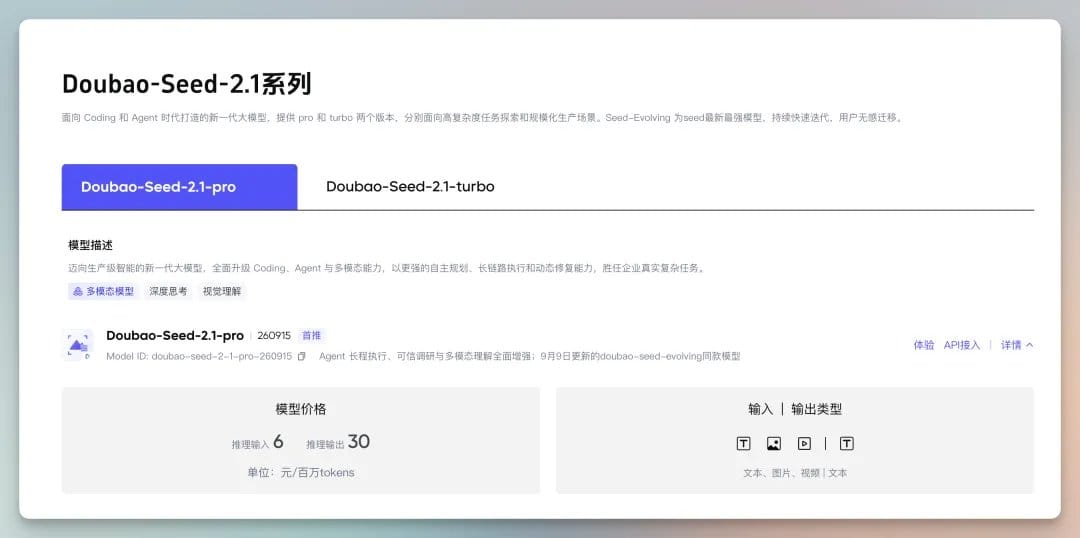1080x538 pixels.
Task: Click the Doubao-Seed-2.1系列 page heading
Action: (187, 84)
